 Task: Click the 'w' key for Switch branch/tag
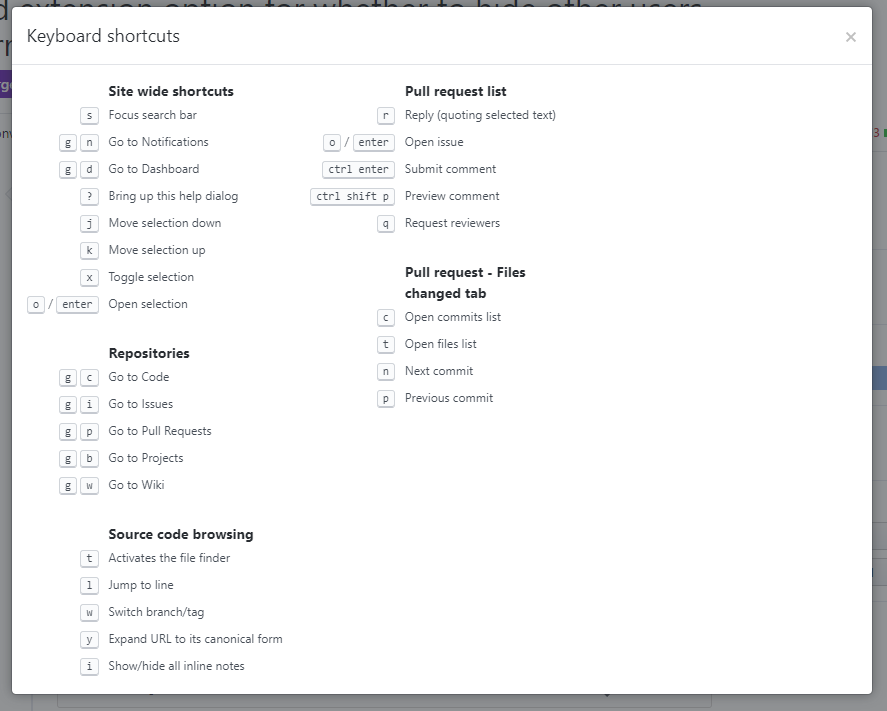click(89, 612)
